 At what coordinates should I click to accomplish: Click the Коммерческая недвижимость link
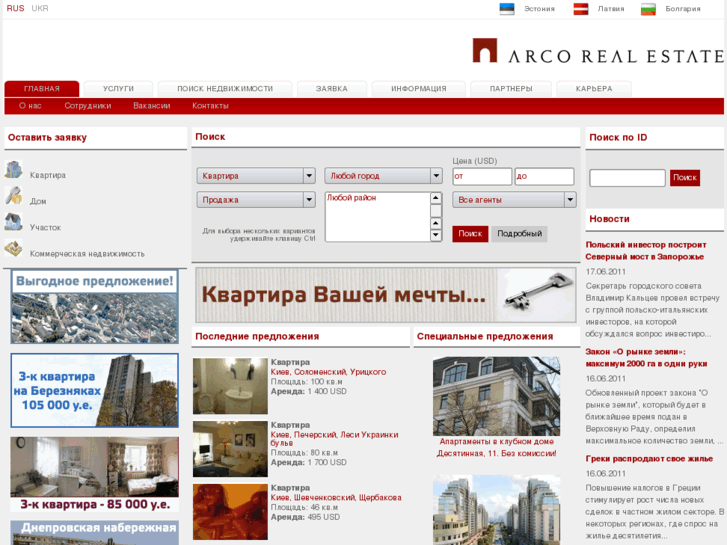pos(87,254)
